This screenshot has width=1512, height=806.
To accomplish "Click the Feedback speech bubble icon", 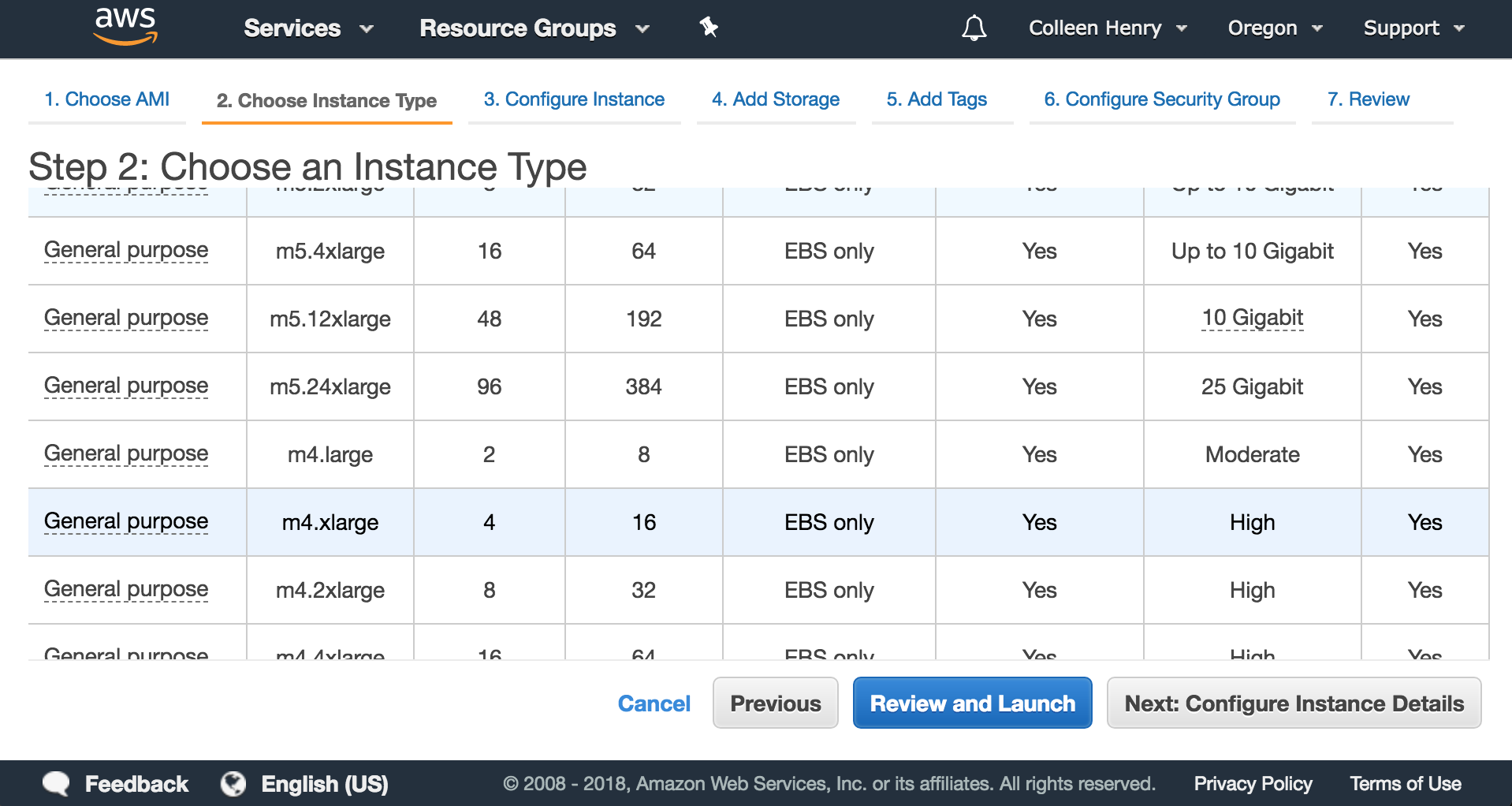I will pos(57,783).
